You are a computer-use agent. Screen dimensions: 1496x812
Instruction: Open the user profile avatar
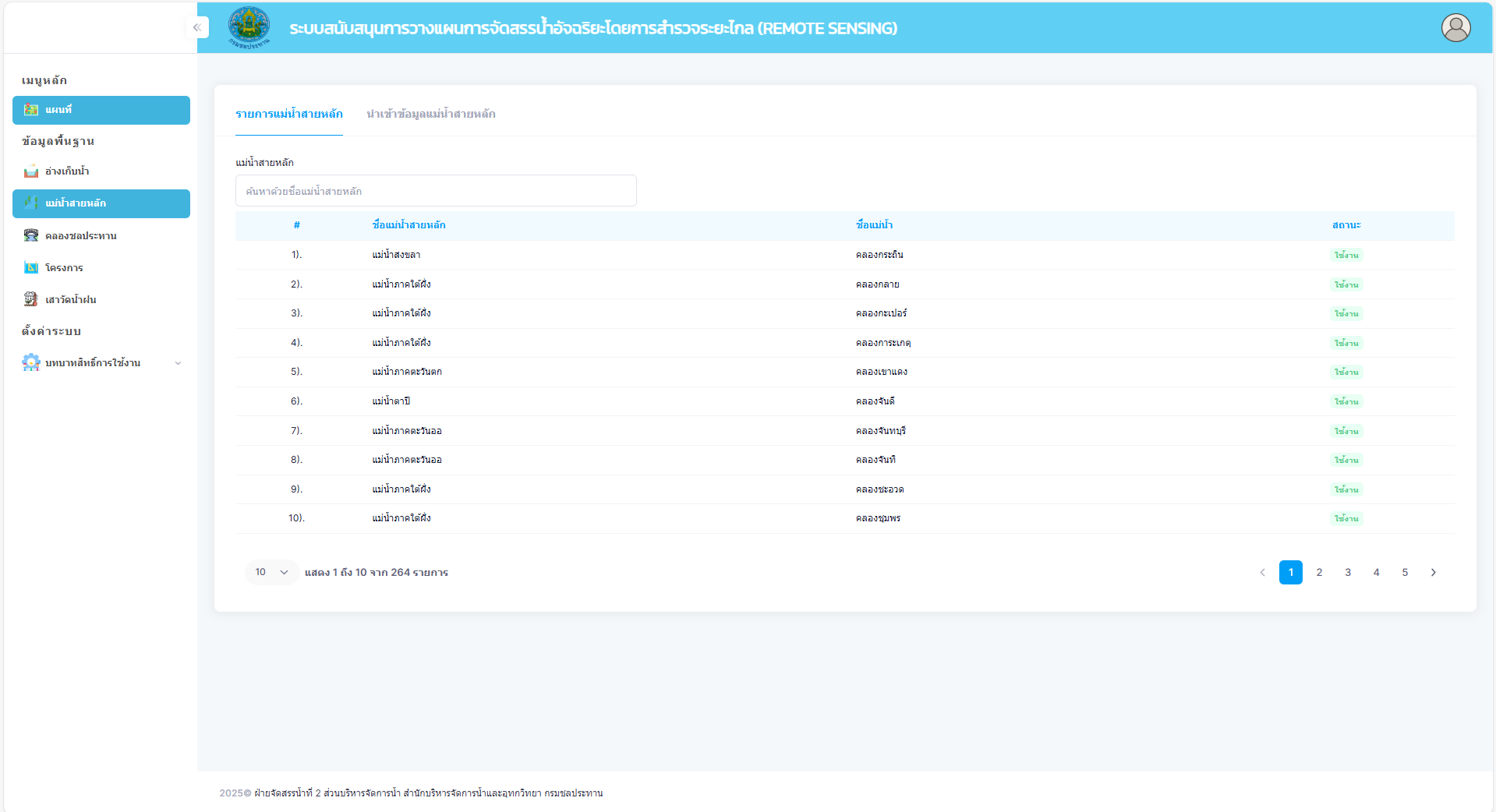1455,28
